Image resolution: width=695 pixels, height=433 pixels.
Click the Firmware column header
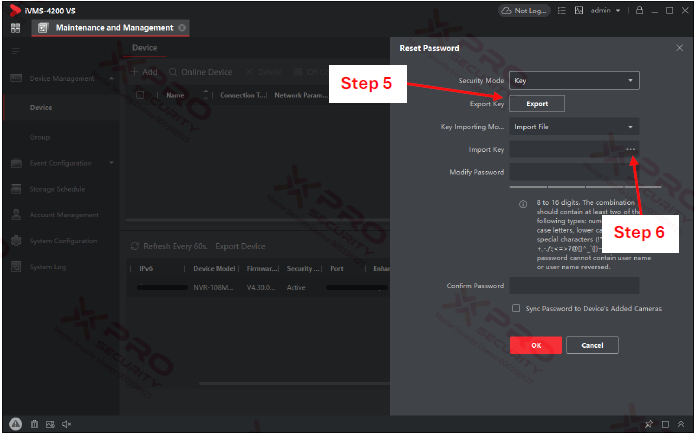(x=262, y=269)
